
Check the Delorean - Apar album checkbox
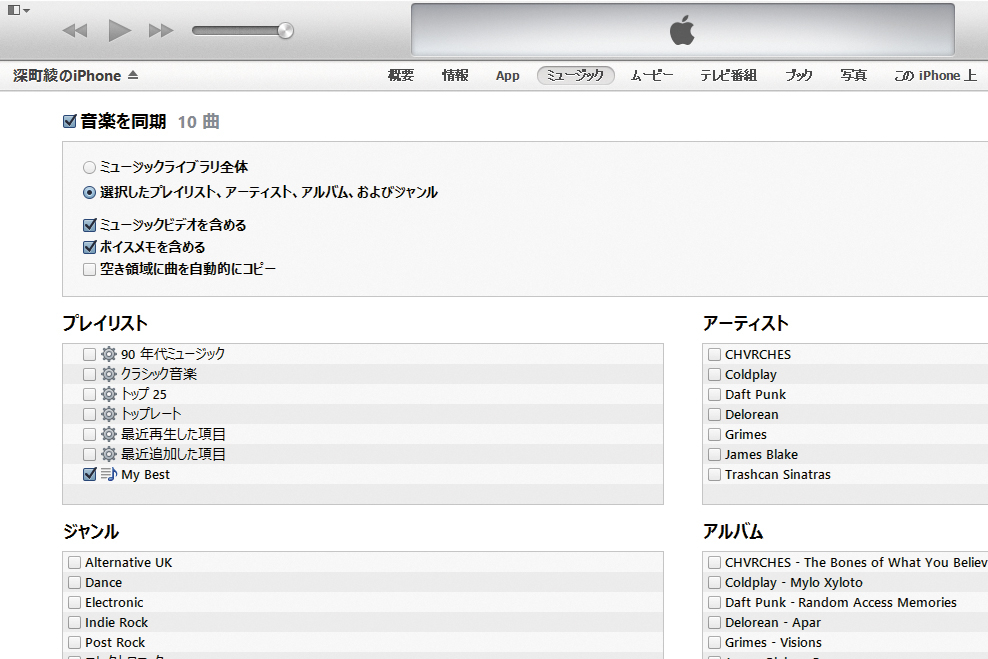coord(715,622)
